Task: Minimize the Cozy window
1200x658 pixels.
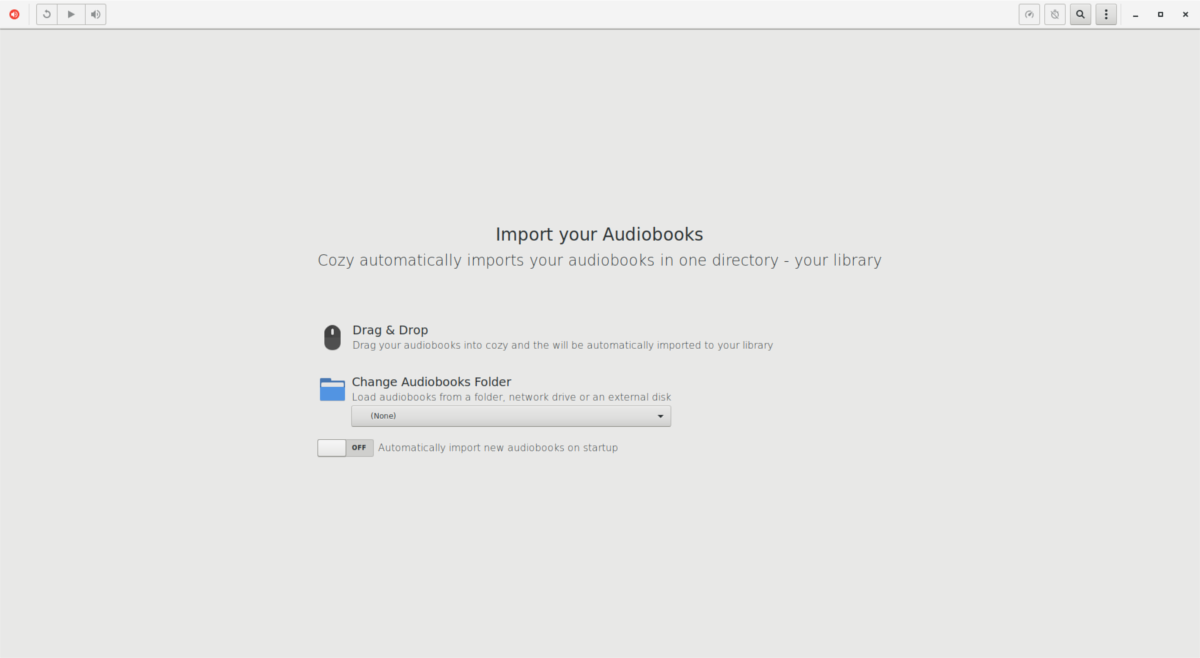Action: (1136, 15)
